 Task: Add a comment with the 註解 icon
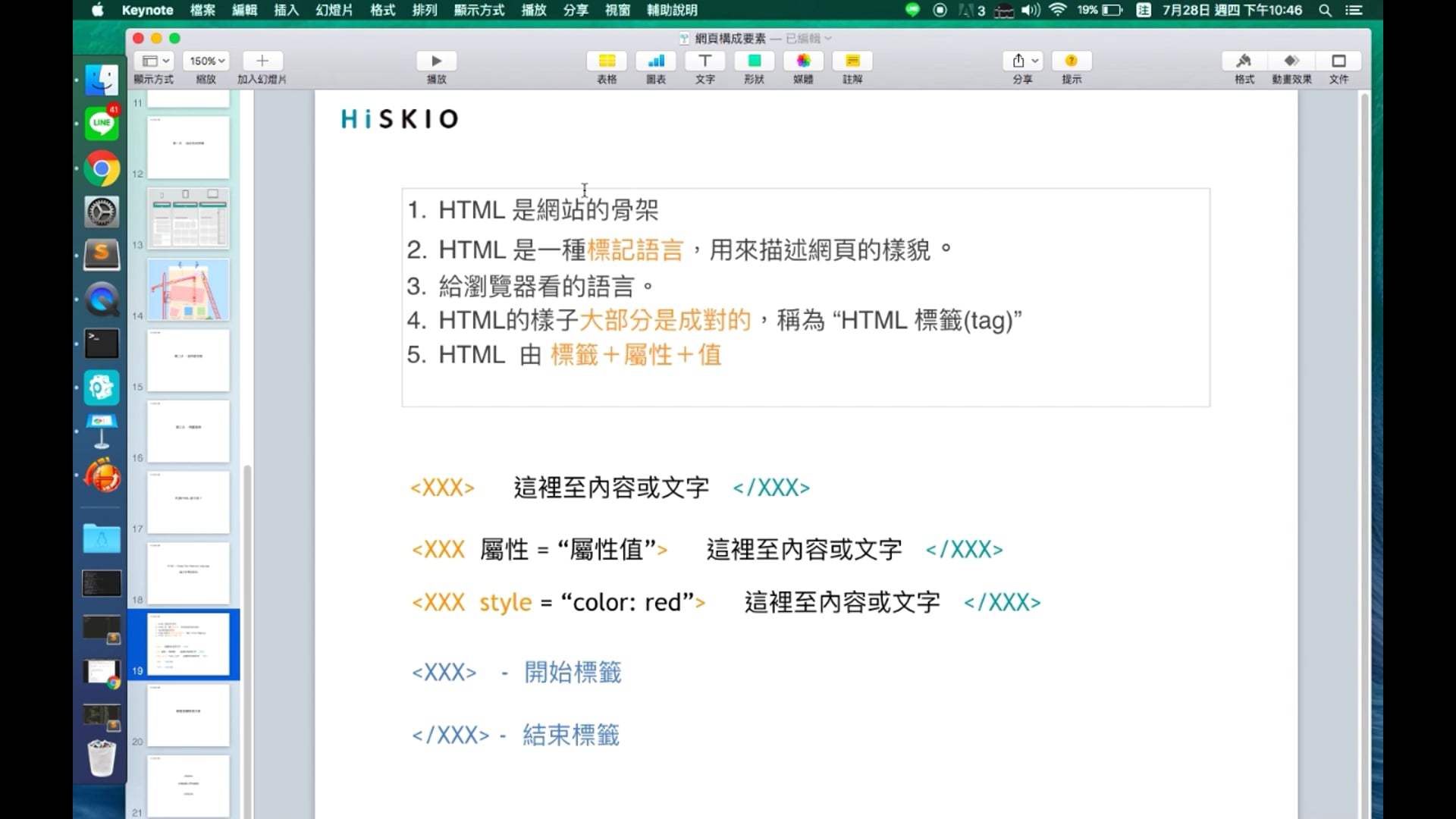852,61
